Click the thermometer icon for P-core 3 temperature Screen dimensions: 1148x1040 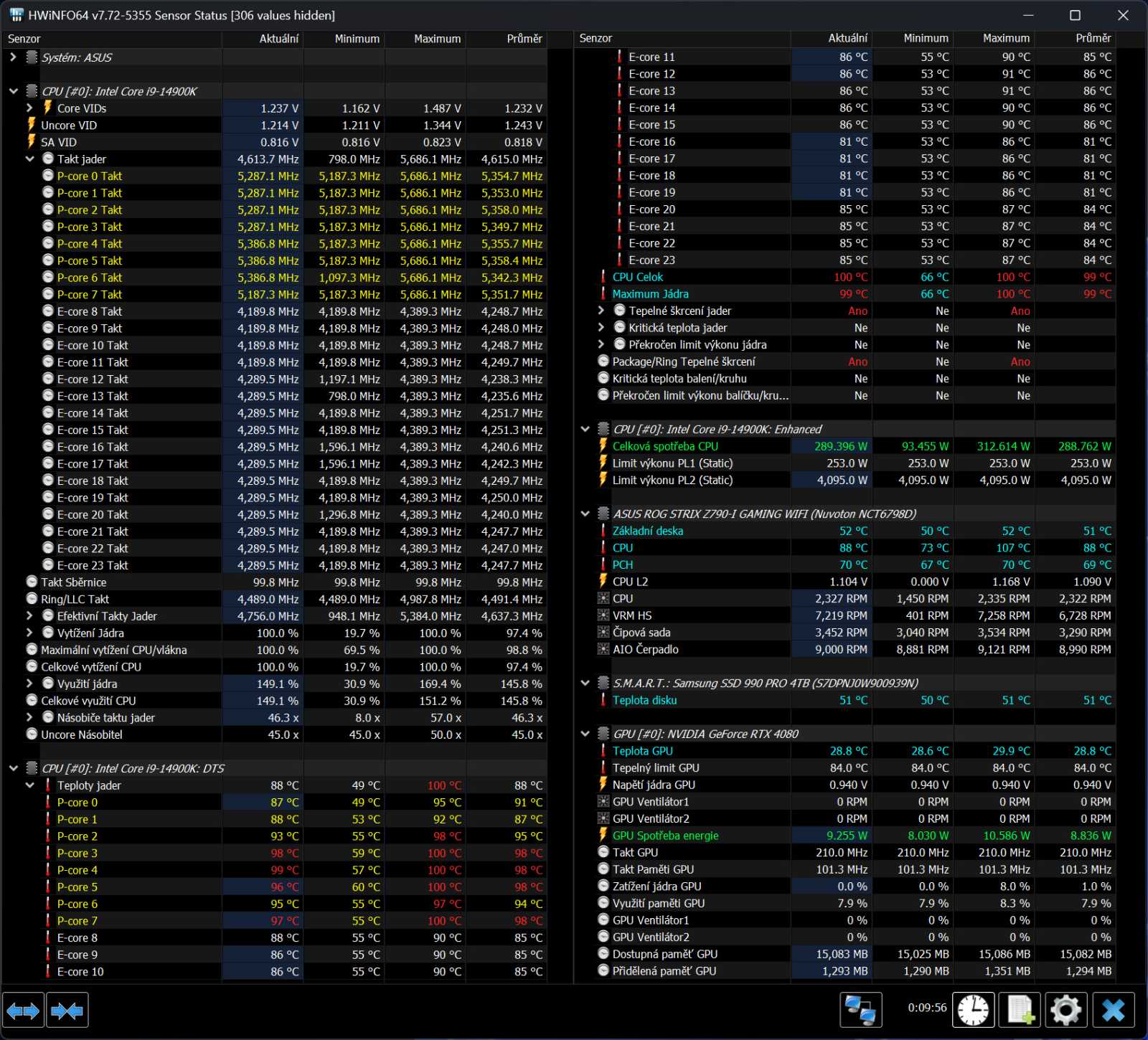[48, 853]
